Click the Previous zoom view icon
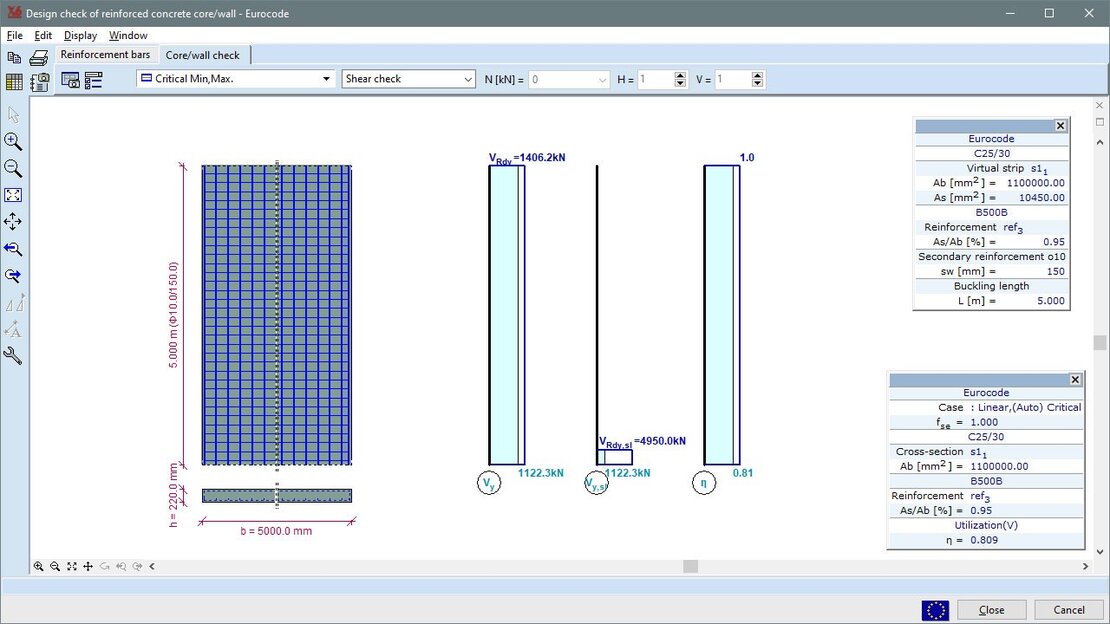 point(13,249)
